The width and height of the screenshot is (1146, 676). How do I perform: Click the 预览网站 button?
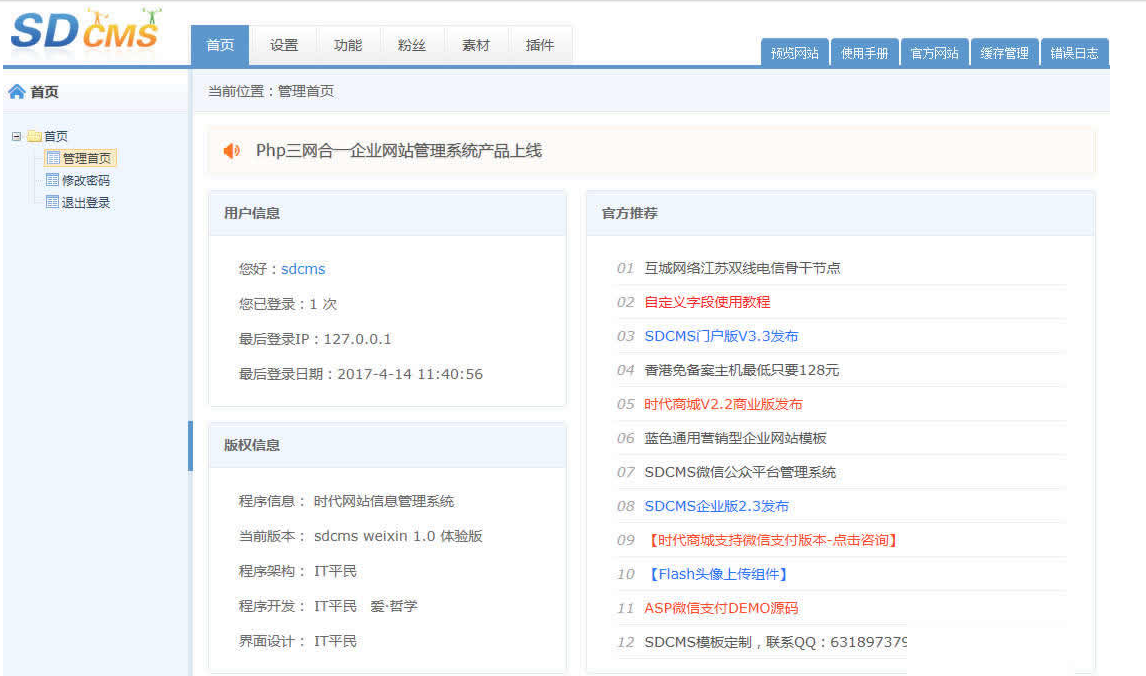click(x=794, y=51)
